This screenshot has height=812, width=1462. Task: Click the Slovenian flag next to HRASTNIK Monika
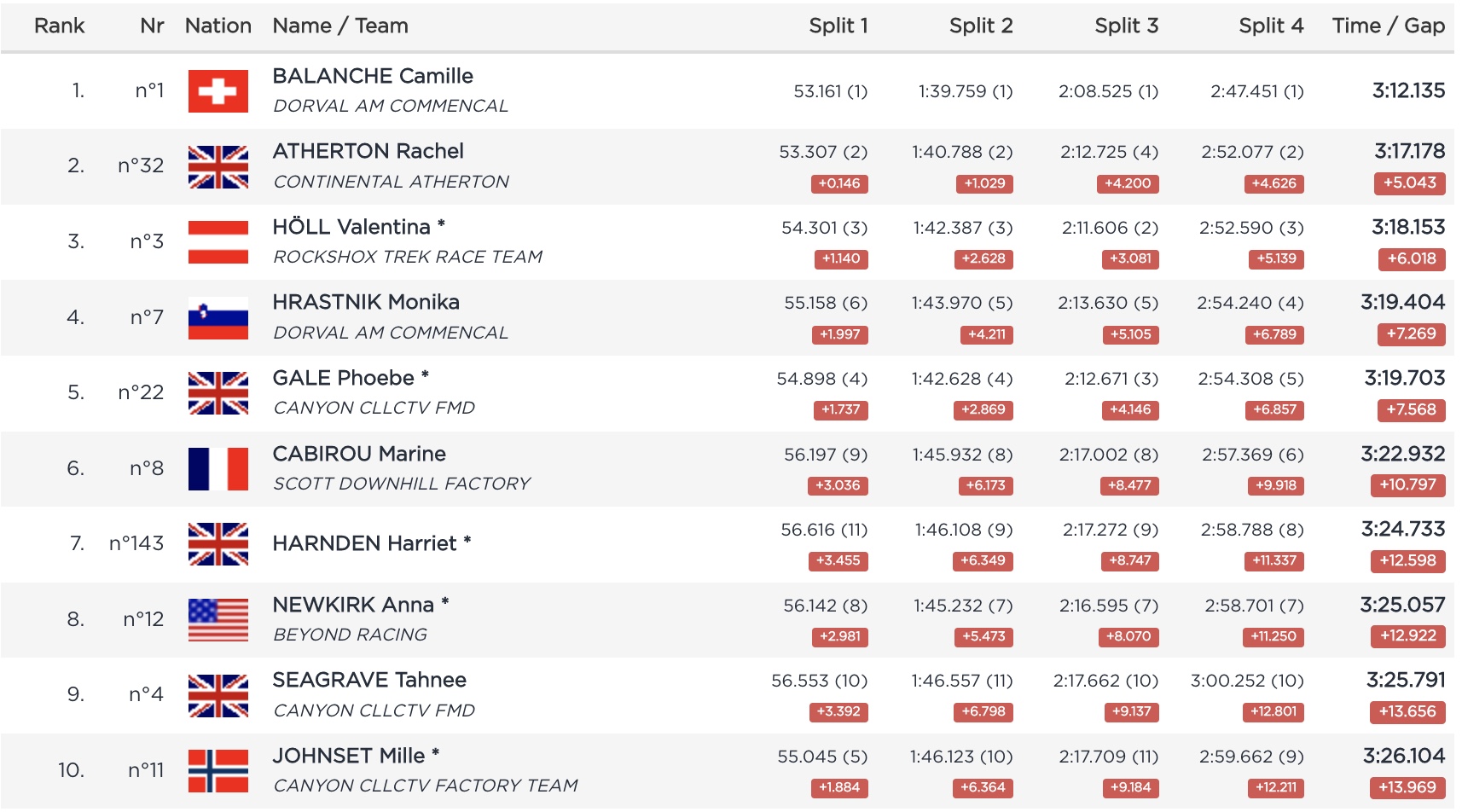[x=218, y=317]
